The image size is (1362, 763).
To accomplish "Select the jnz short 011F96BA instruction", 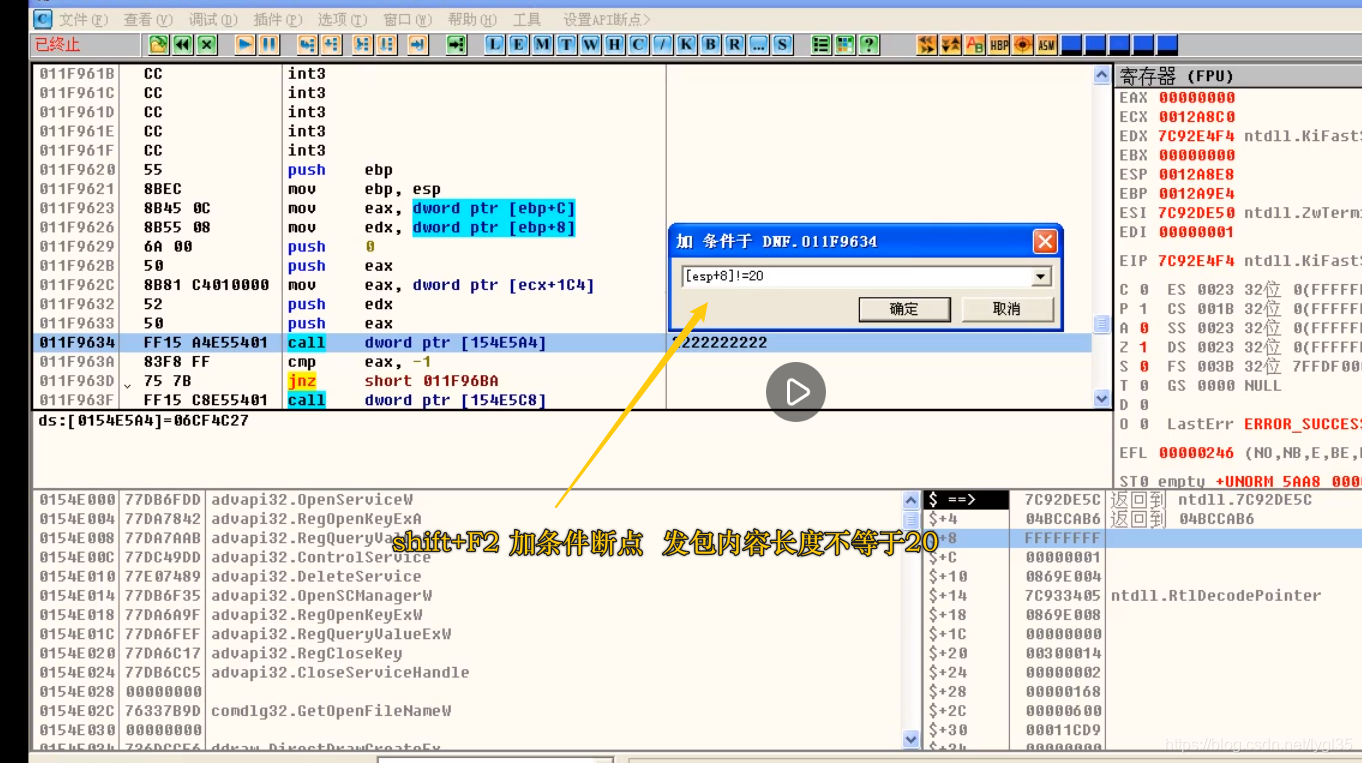I will pos(562,381).
